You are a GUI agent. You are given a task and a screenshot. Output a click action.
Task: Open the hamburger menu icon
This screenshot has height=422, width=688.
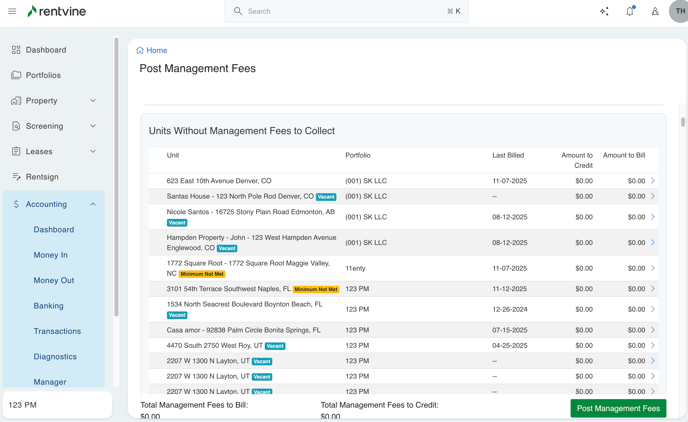pyautogui.click(x=12, y=12)
